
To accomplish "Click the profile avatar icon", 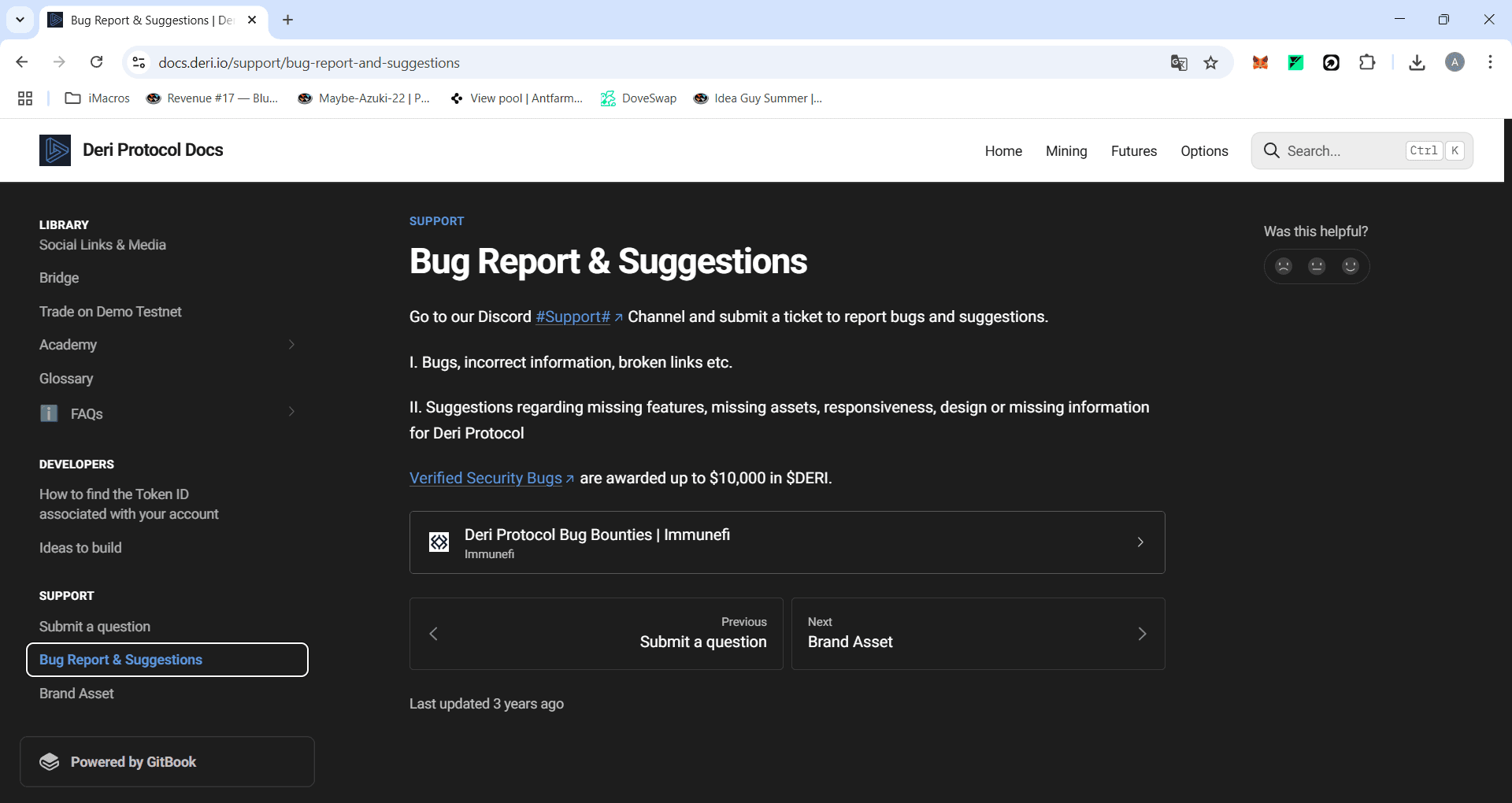I will 1455,62.
